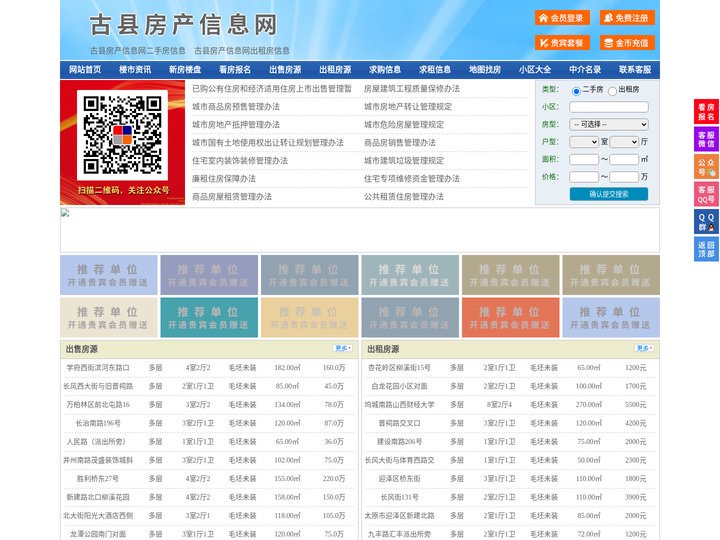
Task: Open the 出租房源 menu item
Action: pos(335,70)
